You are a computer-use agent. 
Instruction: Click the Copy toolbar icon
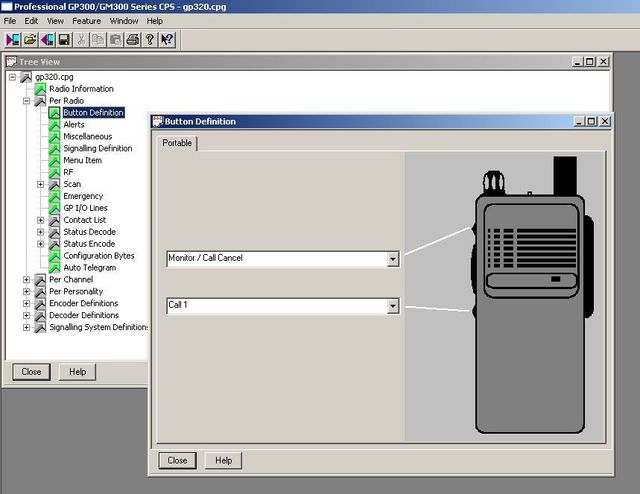coord(98,40)
